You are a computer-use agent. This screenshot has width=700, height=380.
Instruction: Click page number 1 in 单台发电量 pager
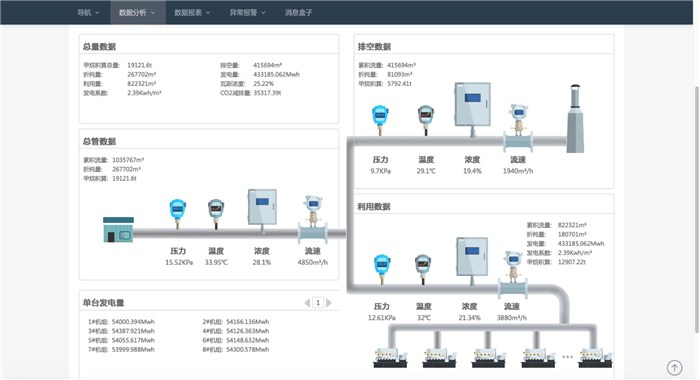pos(318,303)
